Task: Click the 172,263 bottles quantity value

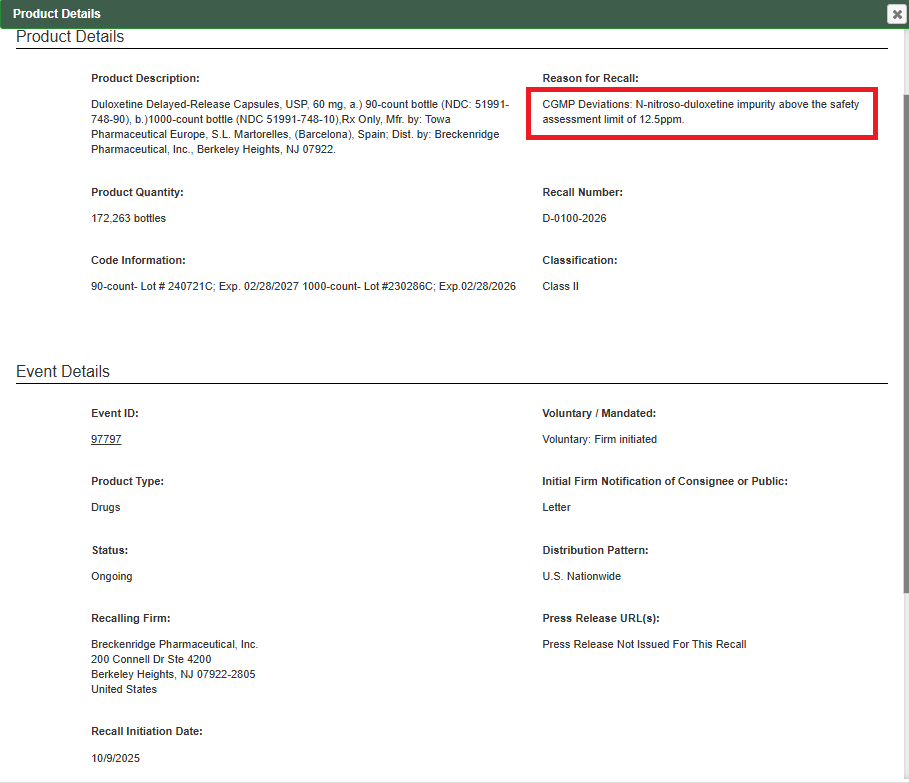Action: [129, 218]
